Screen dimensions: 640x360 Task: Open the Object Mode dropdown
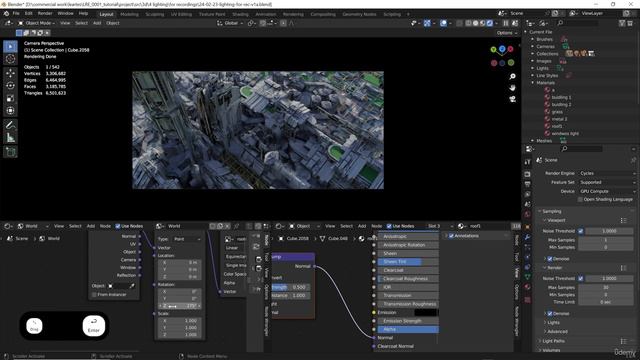pos(36,23)
